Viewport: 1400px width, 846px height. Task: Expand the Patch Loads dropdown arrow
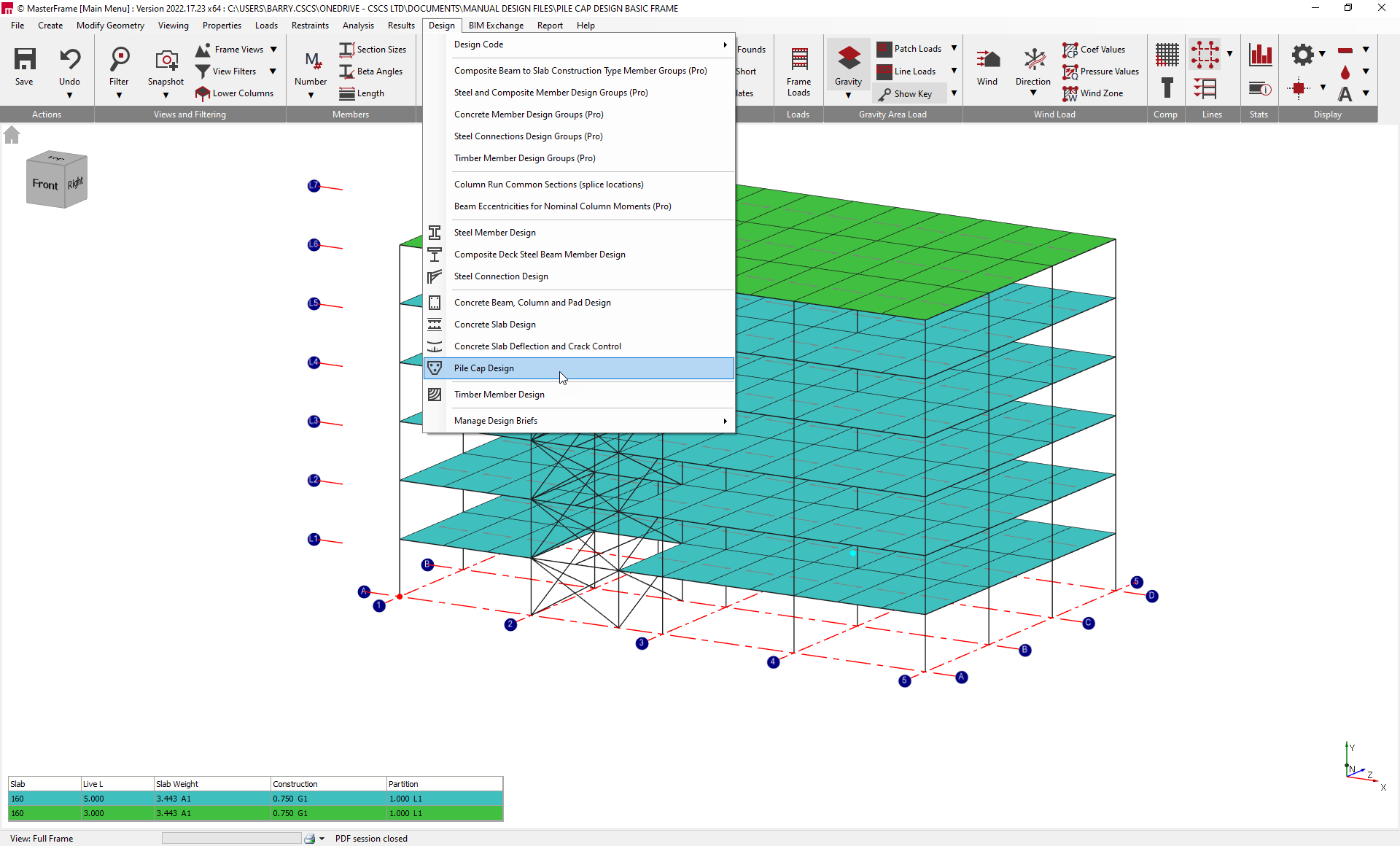pos(954,49)
